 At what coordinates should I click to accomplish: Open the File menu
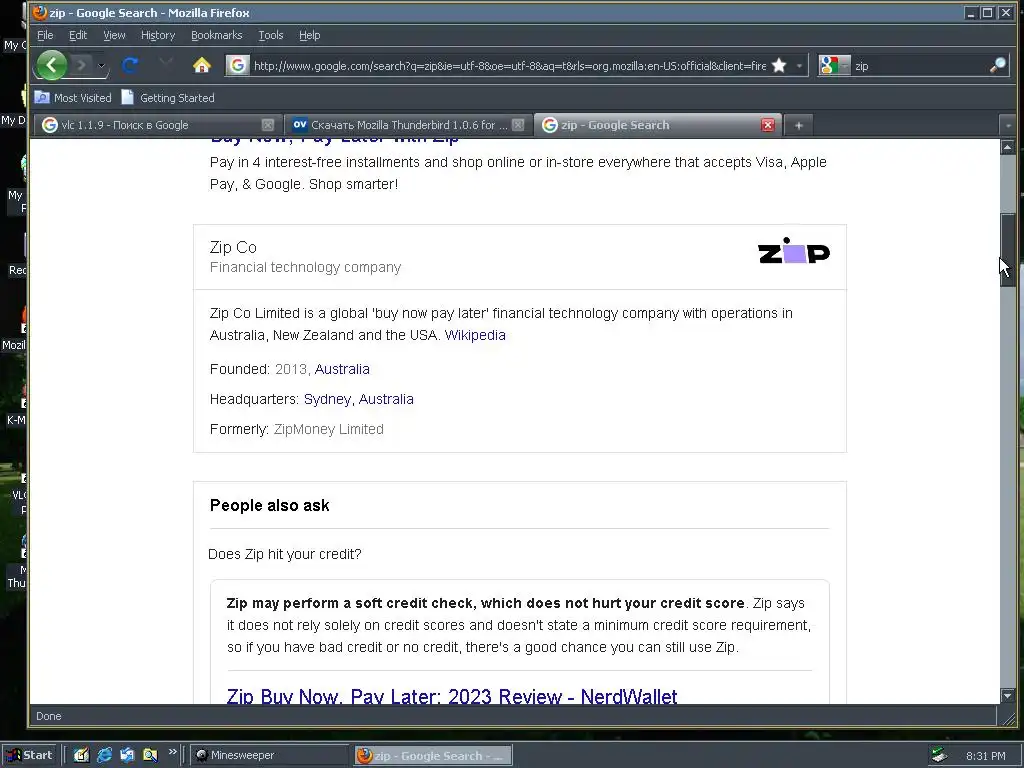tap(45, 35)
